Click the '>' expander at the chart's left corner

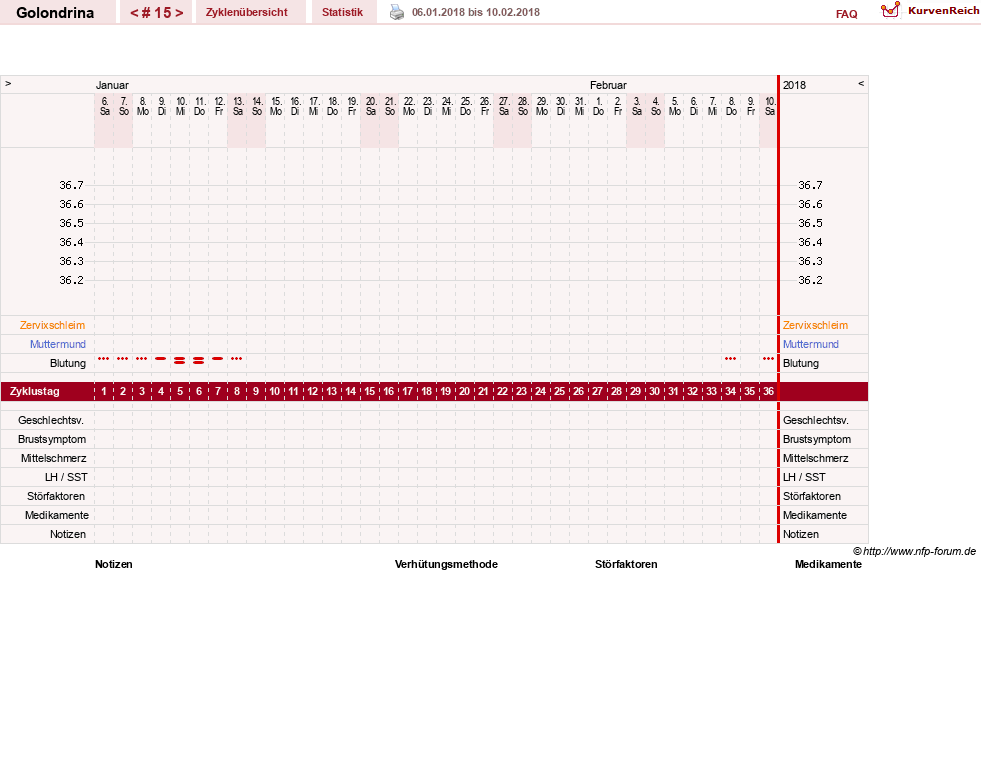coord(8,83)
